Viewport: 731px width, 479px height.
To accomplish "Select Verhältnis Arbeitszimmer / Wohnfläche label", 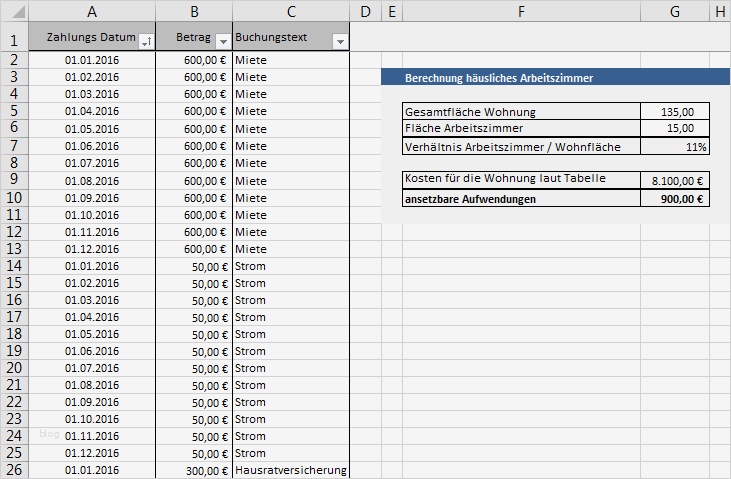I will pos(521,146).
